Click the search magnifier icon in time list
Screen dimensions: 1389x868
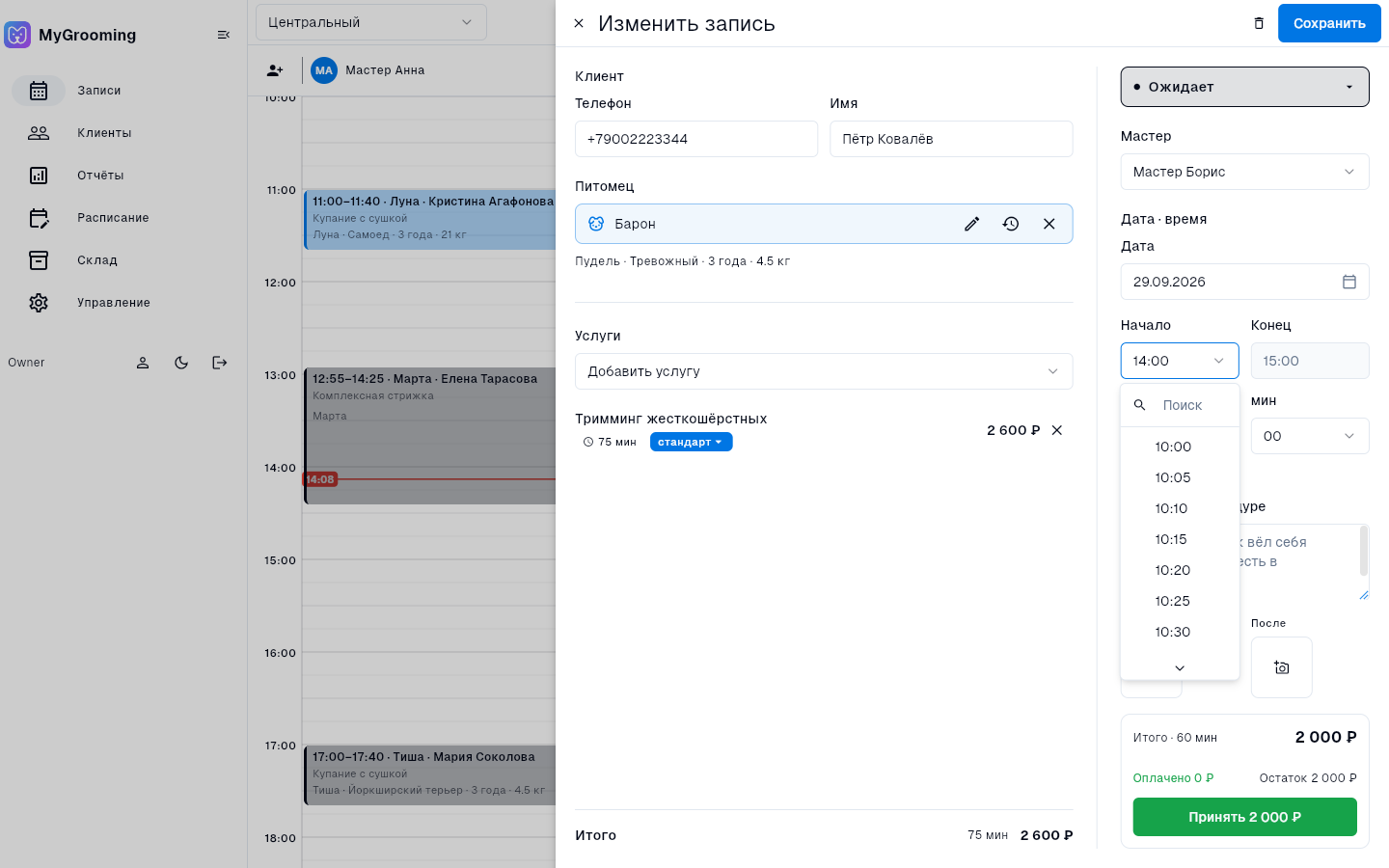pyautogui.click(x=1140, y=405)
